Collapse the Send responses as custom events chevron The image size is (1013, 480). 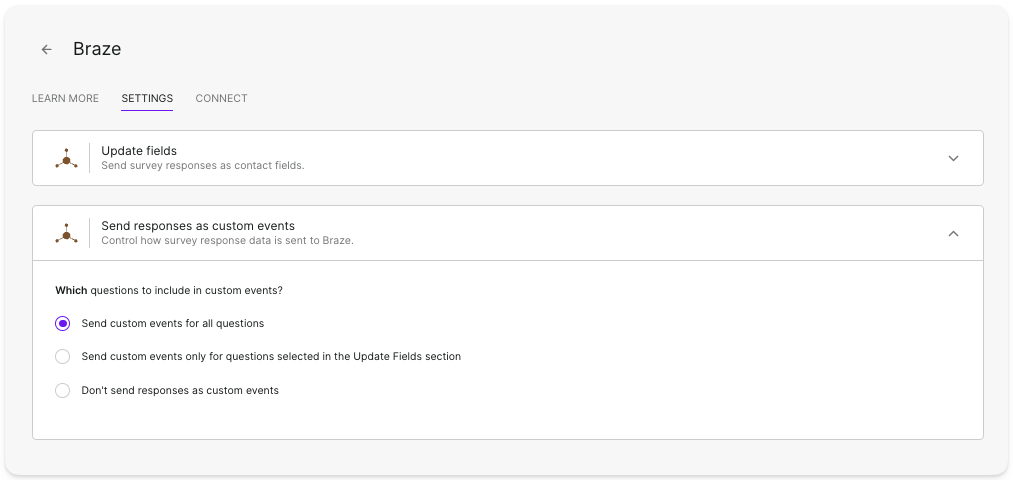pos(953,233)
